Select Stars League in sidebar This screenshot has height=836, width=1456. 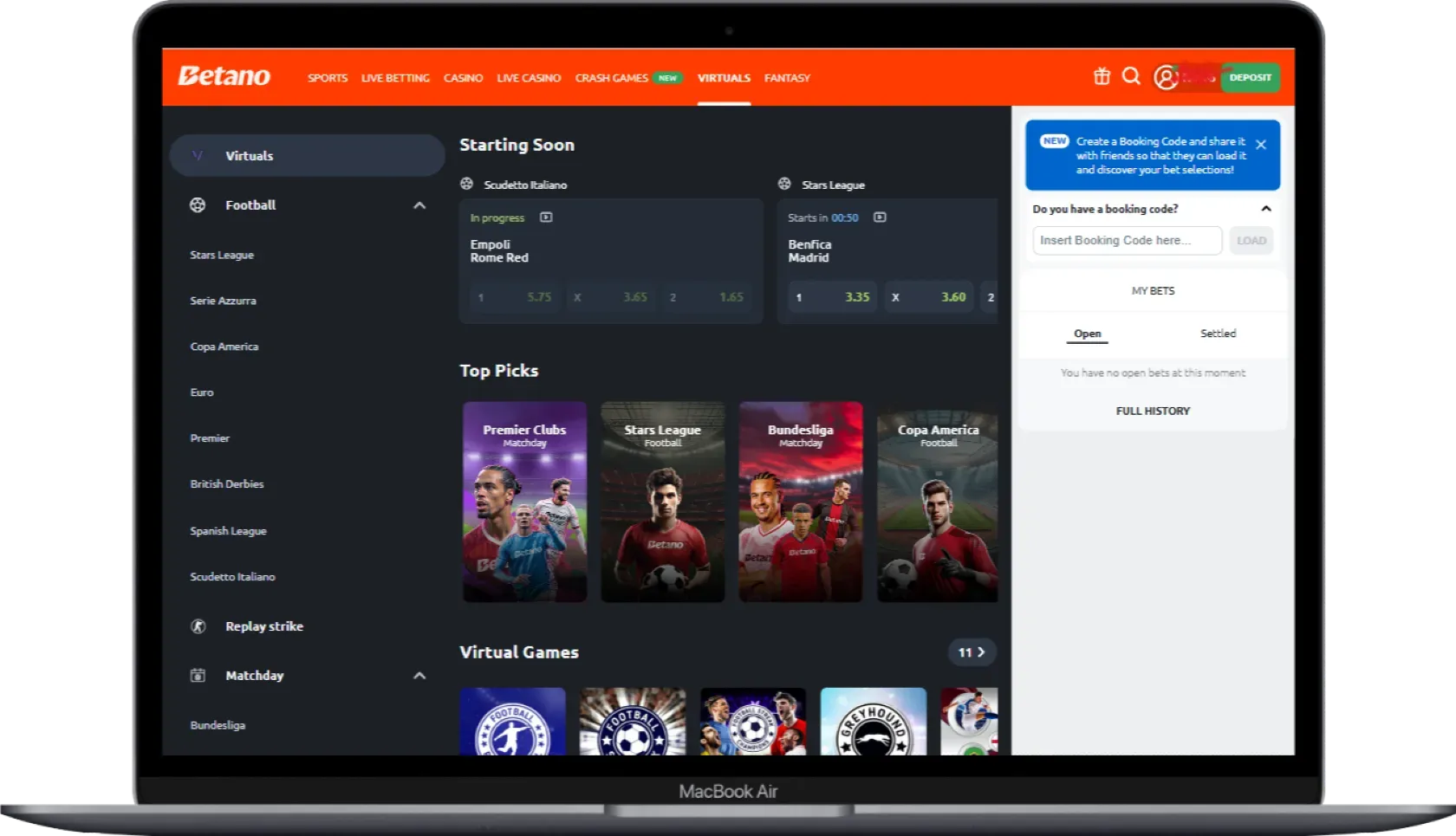(x=222, y=256)
